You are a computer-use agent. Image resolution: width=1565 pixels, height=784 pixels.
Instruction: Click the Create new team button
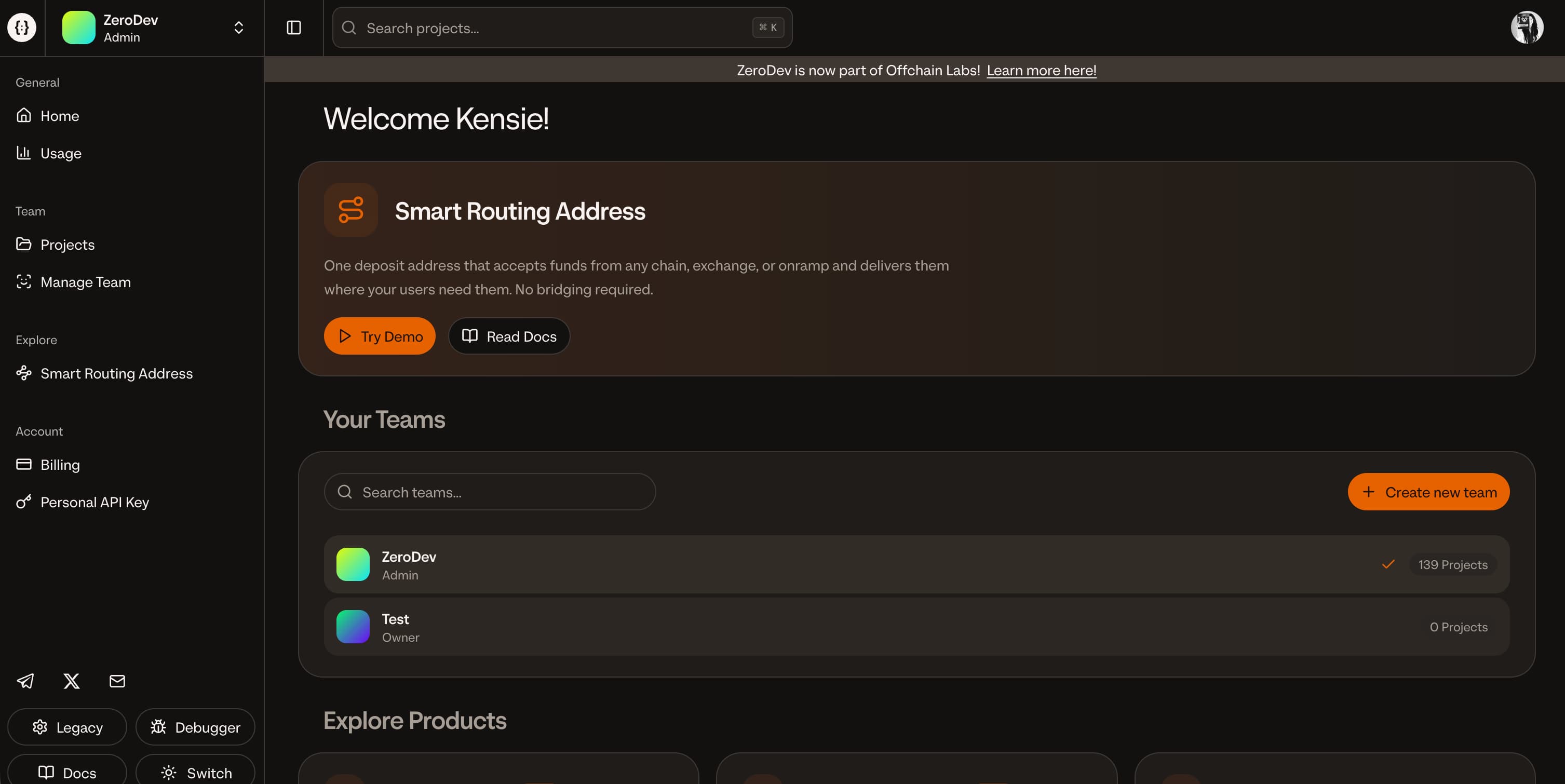pos(1428,492)
